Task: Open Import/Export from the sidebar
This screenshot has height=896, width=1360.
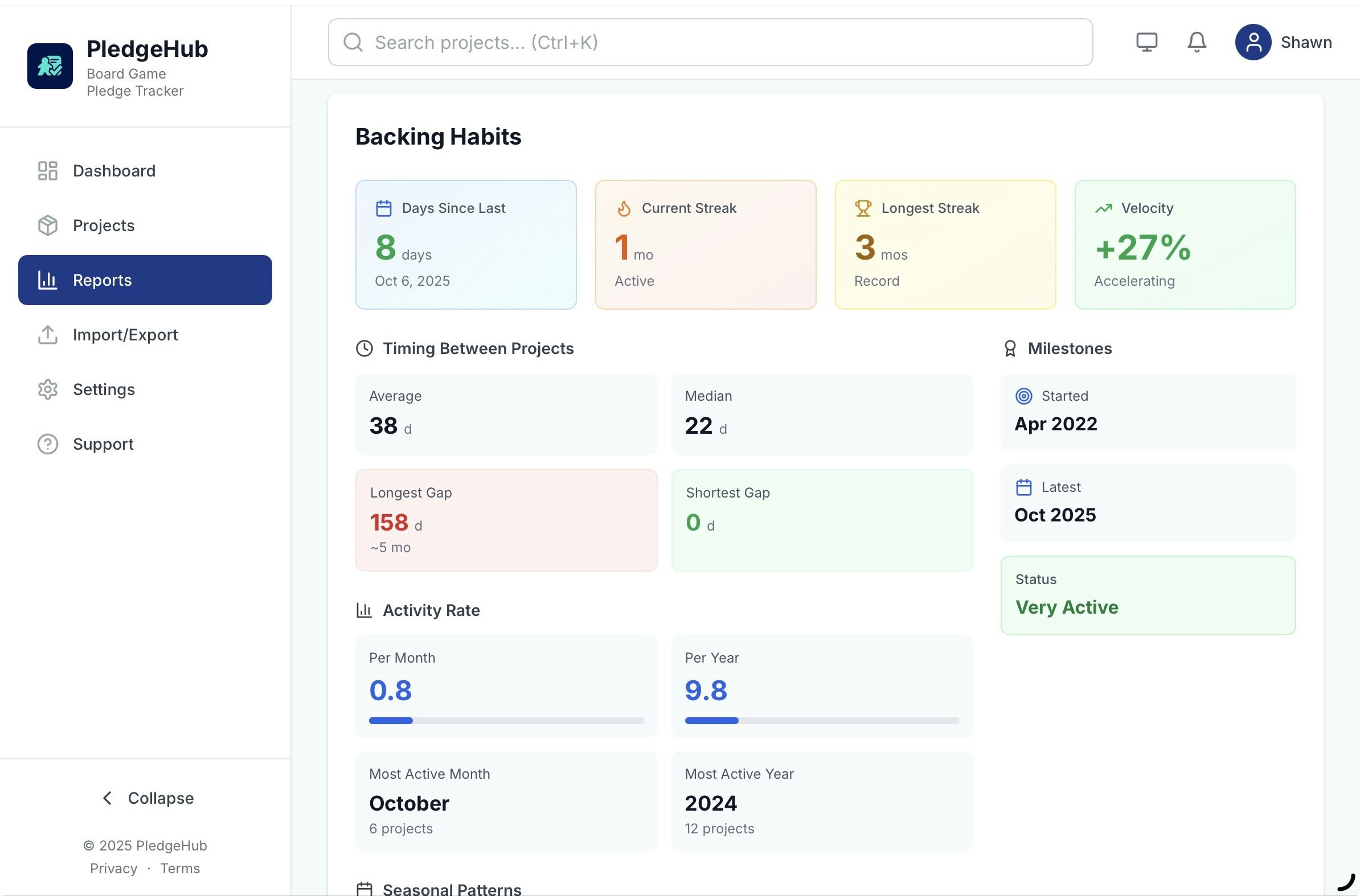Action: click(x=125, y=335)
